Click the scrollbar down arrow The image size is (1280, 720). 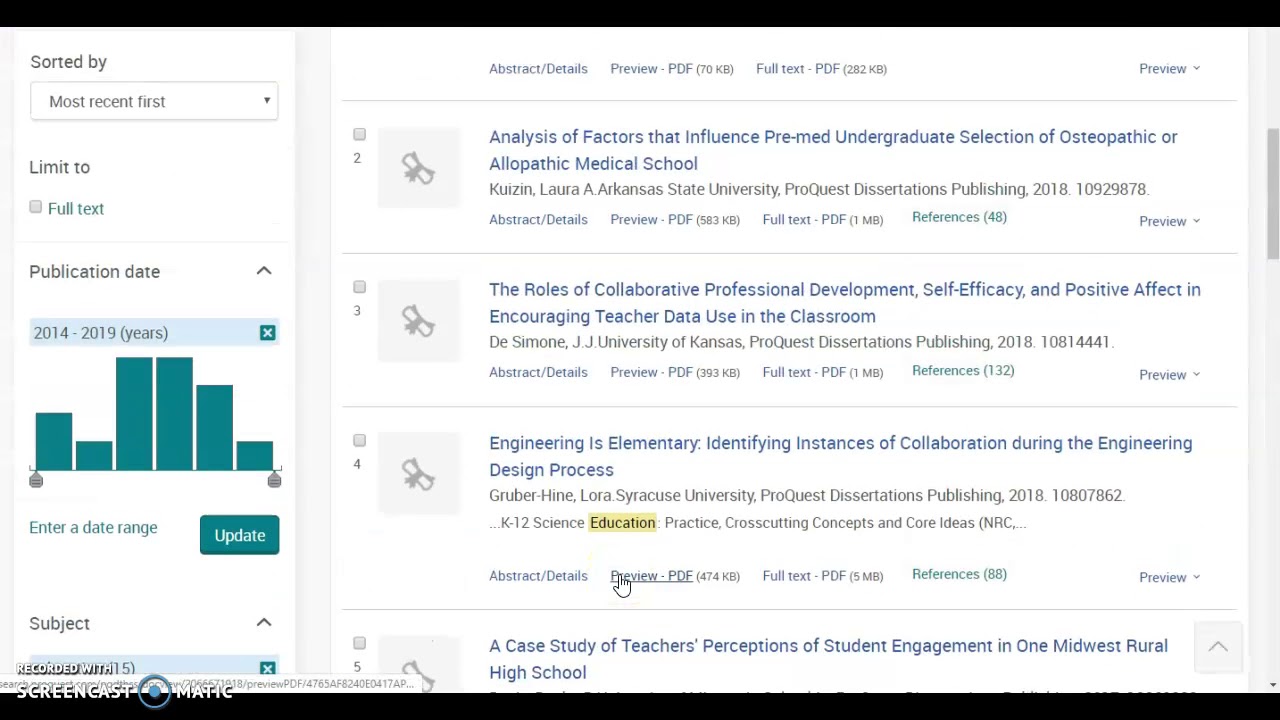[x=1272, y=685]
